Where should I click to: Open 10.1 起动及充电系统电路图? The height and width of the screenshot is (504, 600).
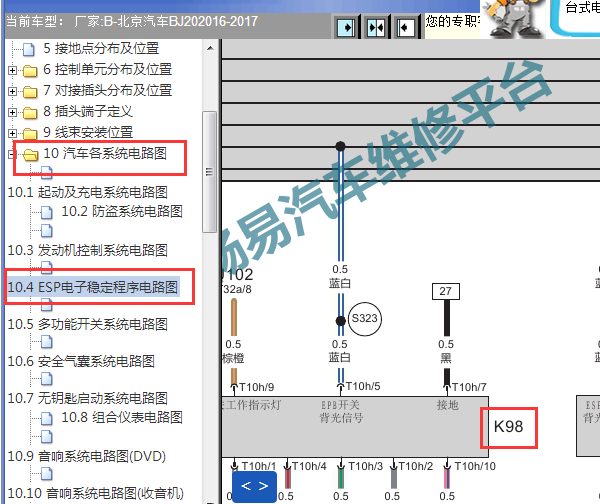[x=88, y=192]
